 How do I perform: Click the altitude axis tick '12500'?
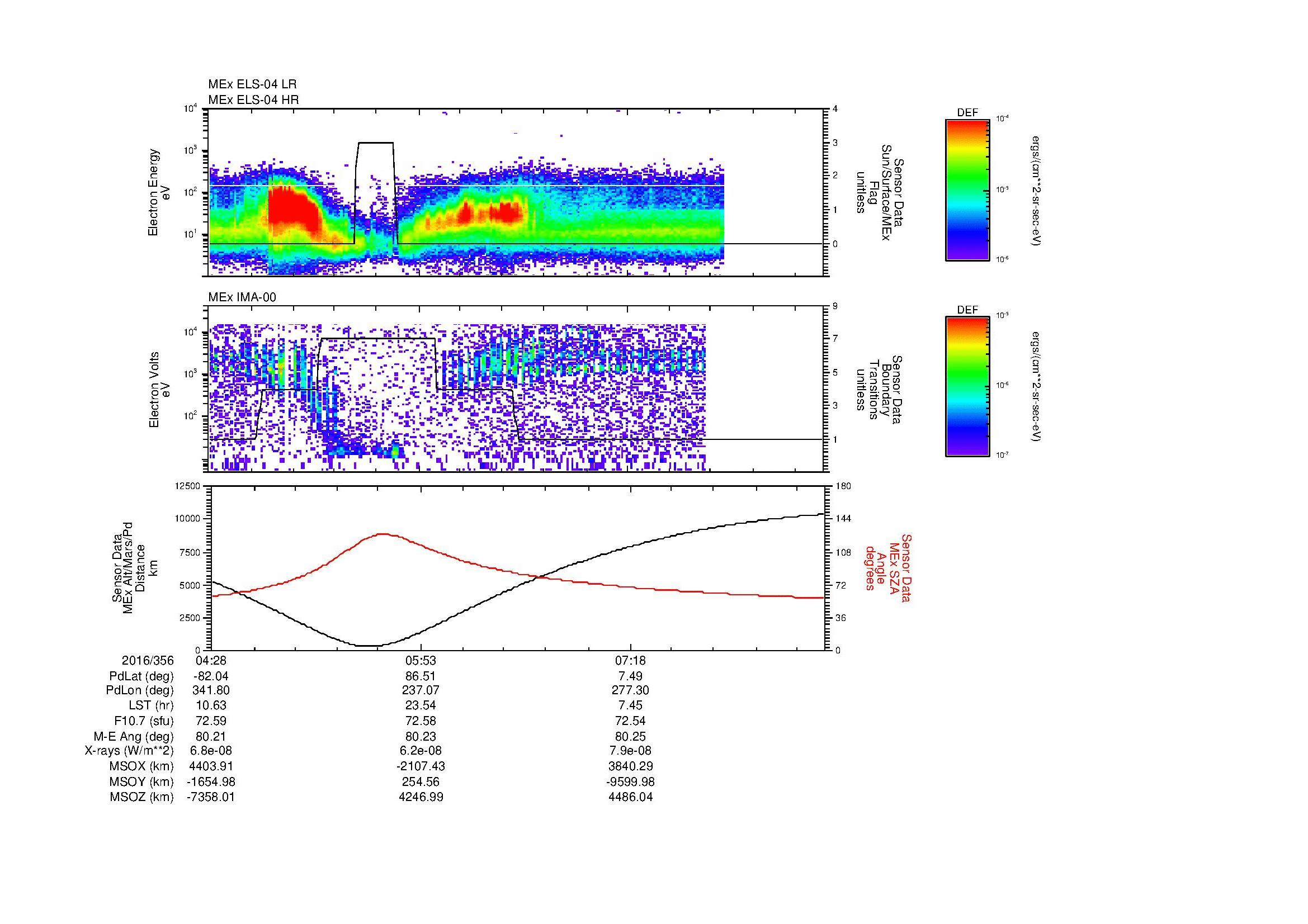pos(188,486)
